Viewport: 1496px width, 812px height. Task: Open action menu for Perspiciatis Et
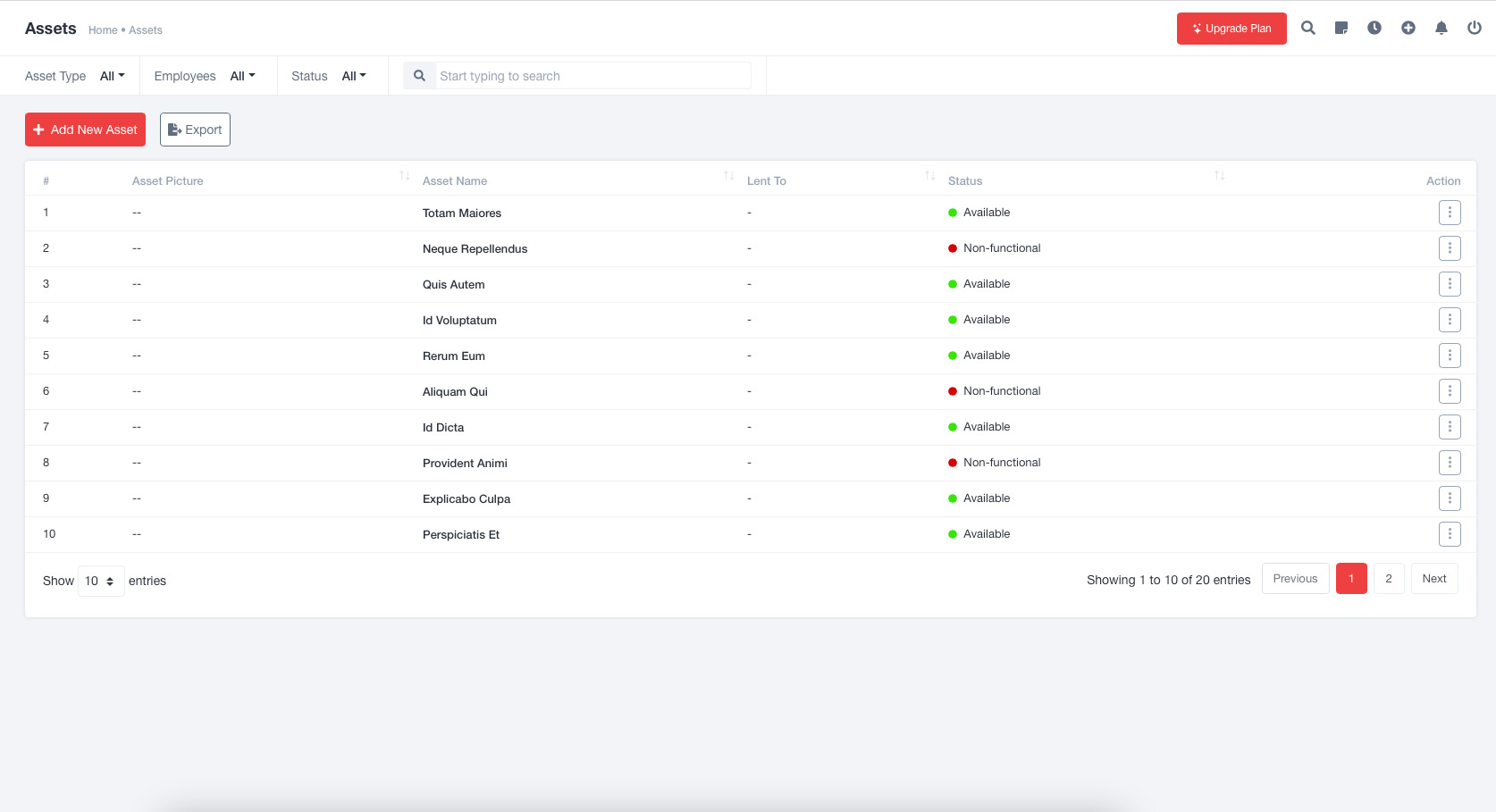coord(1450,534)
